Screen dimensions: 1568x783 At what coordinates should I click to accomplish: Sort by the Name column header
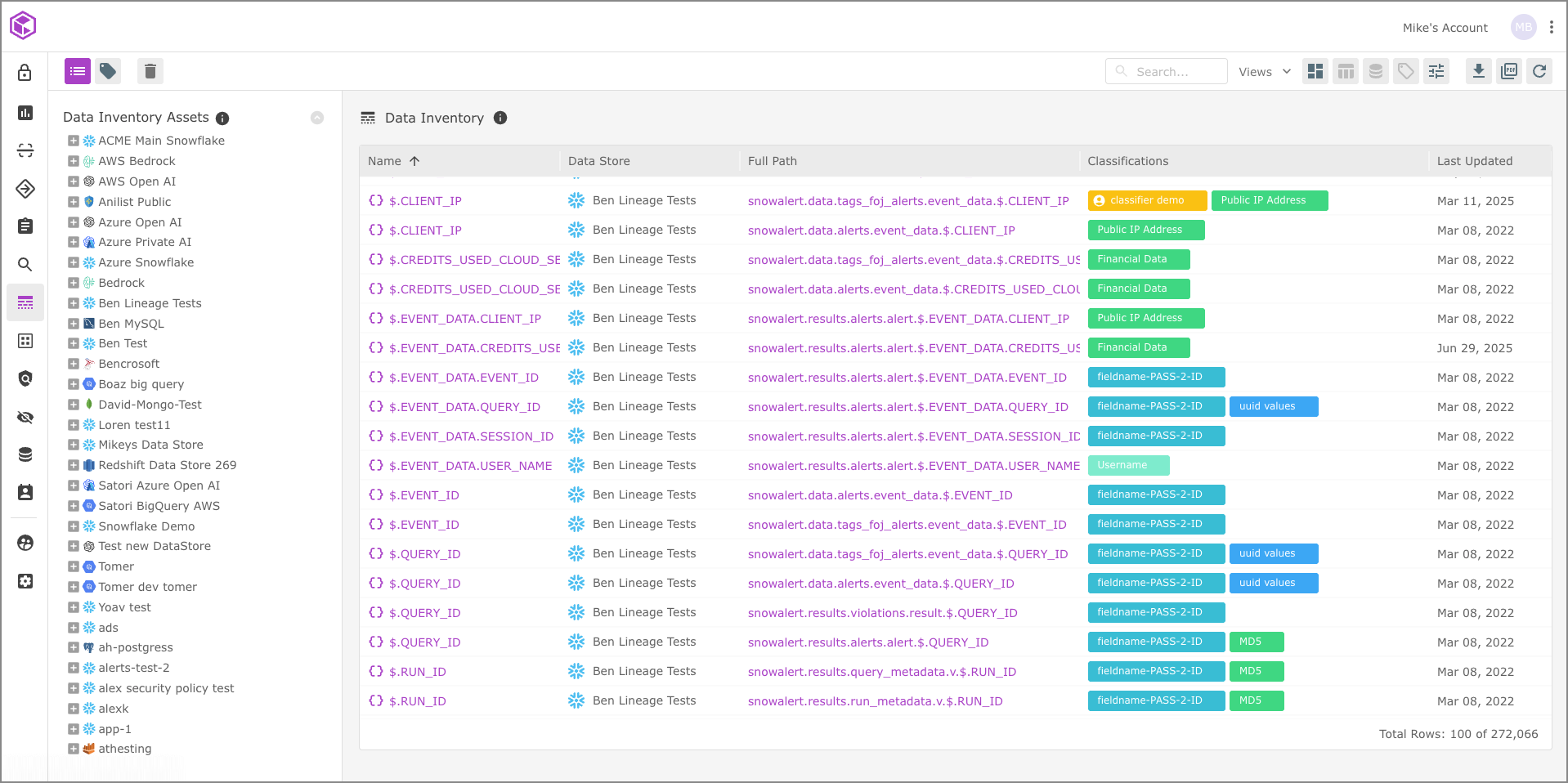point(385,161)
